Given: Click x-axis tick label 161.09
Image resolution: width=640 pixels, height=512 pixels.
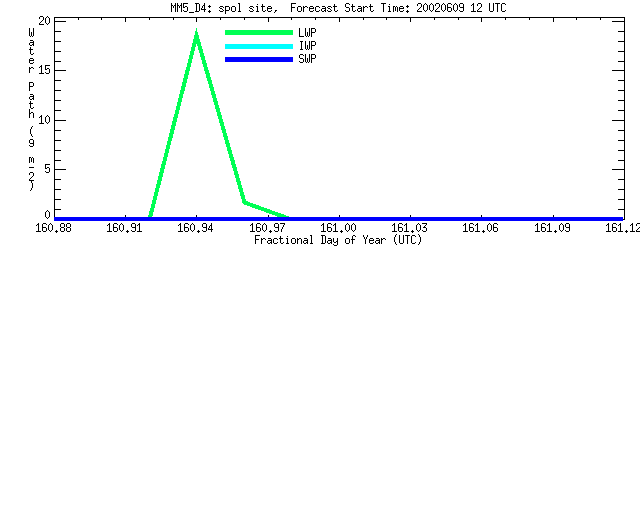Looking at the screenshot, I should (552, 228).
